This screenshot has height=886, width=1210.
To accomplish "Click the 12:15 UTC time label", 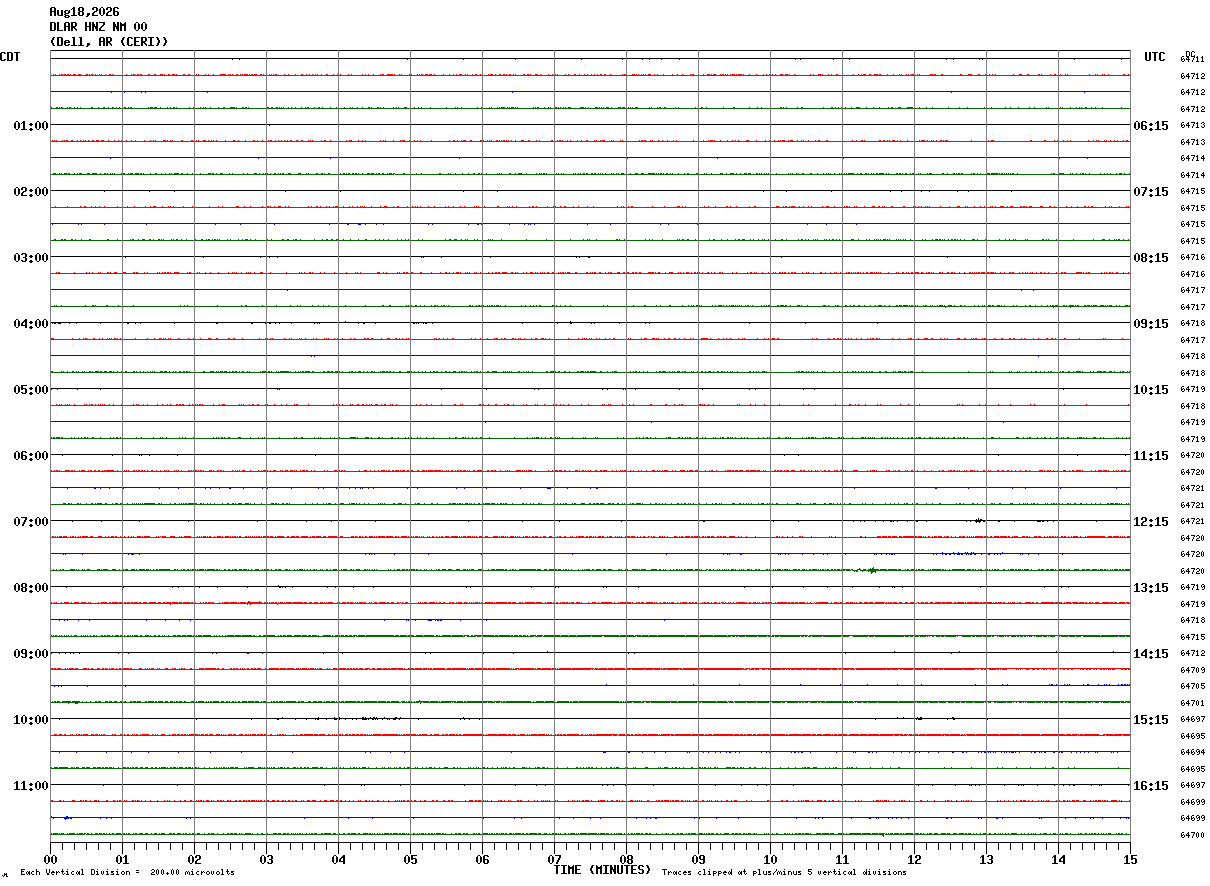I will (1151, 522).
